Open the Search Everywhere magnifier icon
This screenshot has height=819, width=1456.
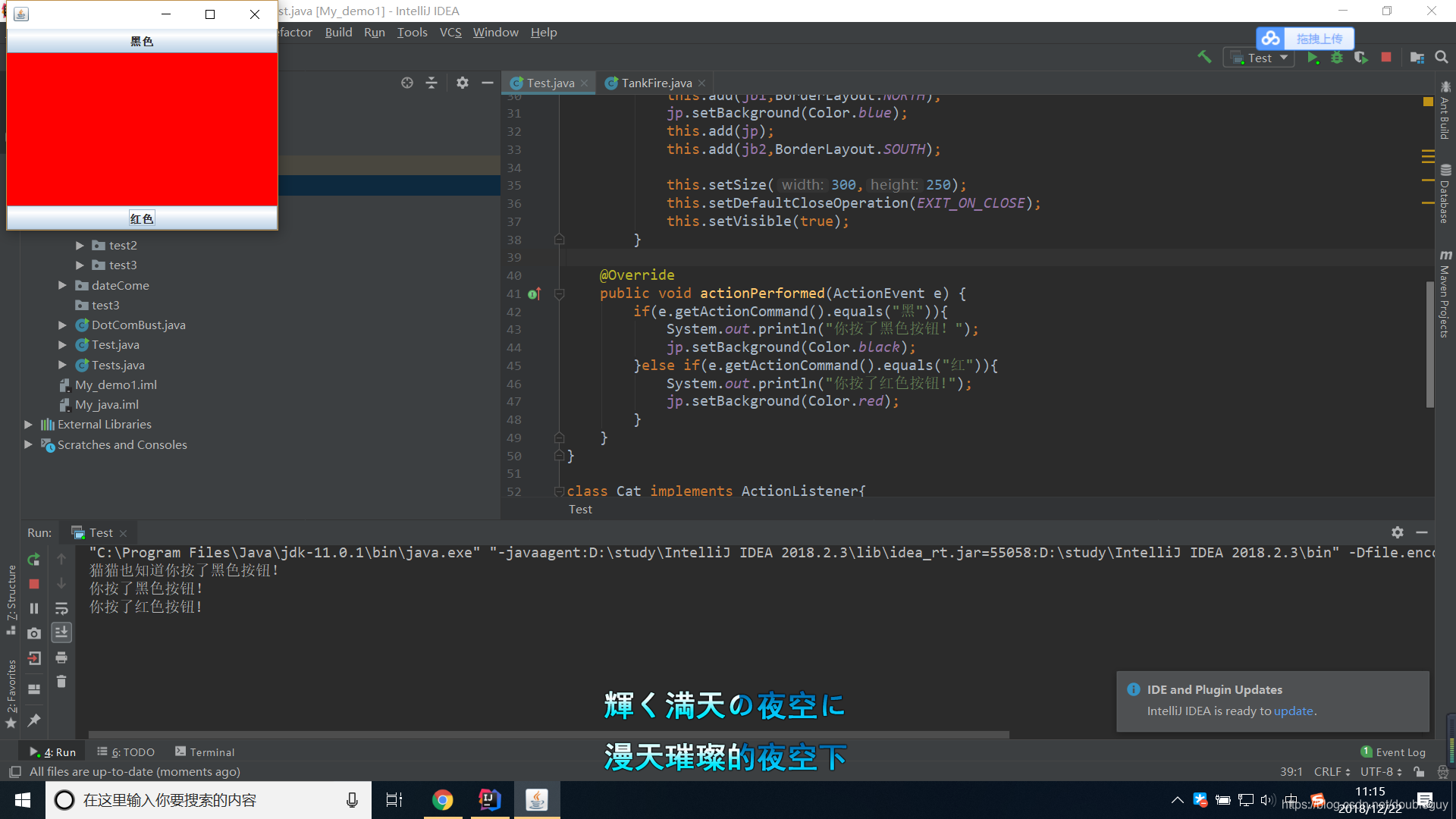point(1442,58)
